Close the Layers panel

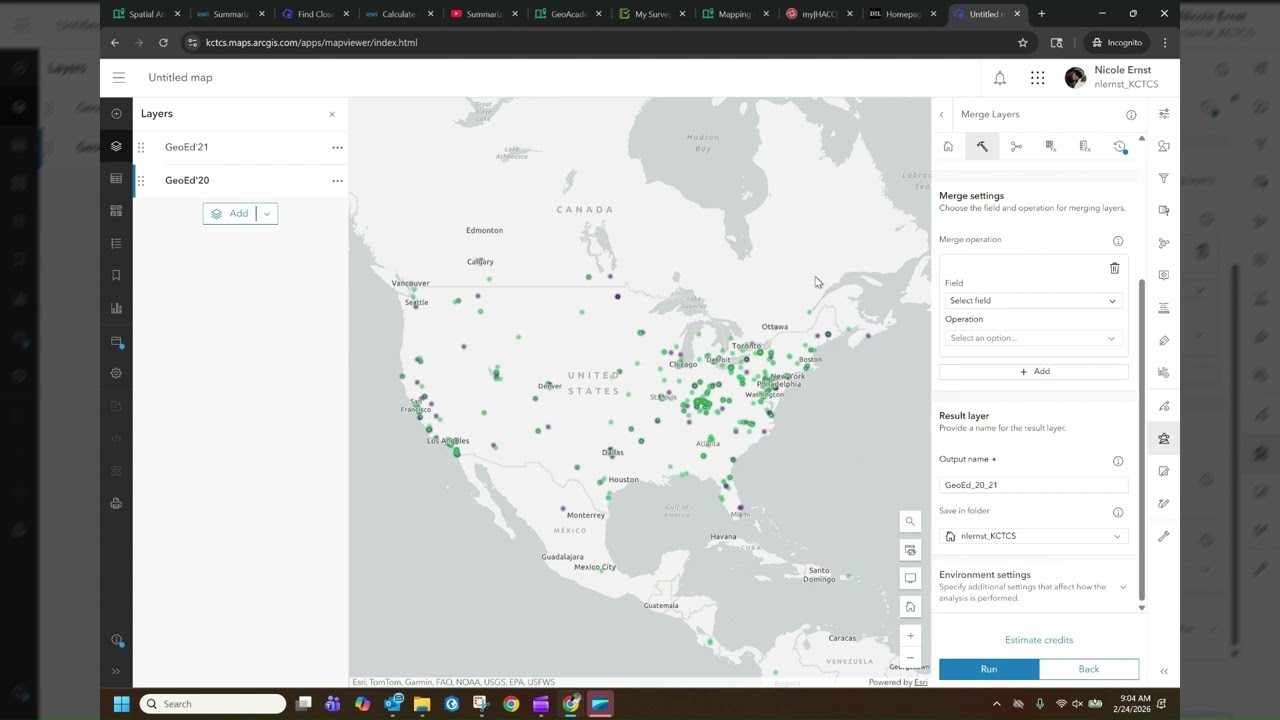coord(332,114)
